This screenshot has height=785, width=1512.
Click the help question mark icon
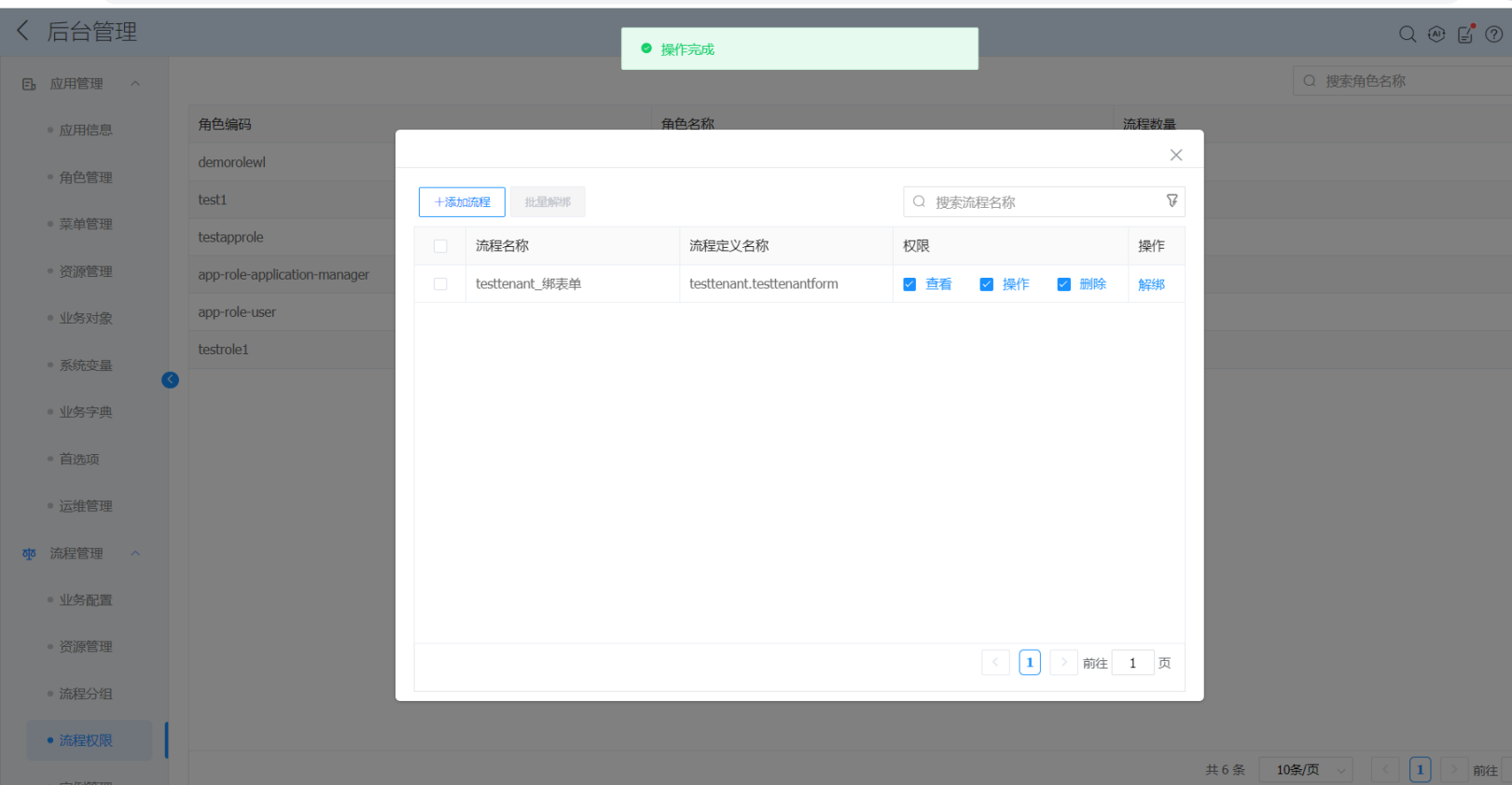pyautogui.click(x=1493, y=34)
